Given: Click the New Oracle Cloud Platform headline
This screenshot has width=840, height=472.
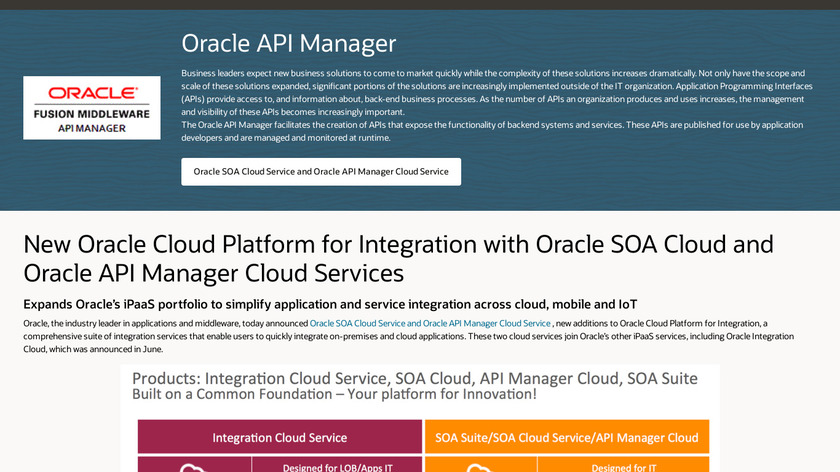Looking at the screenshot, I should pyautogui.click(x=398, y=259).
